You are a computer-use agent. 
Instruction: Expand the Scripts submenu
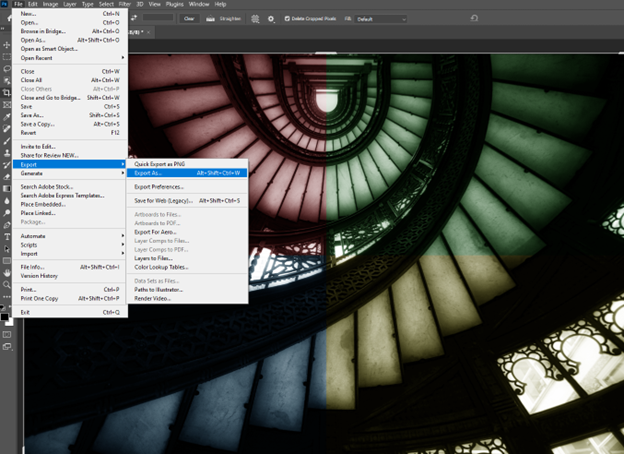(x=70, y=245)
